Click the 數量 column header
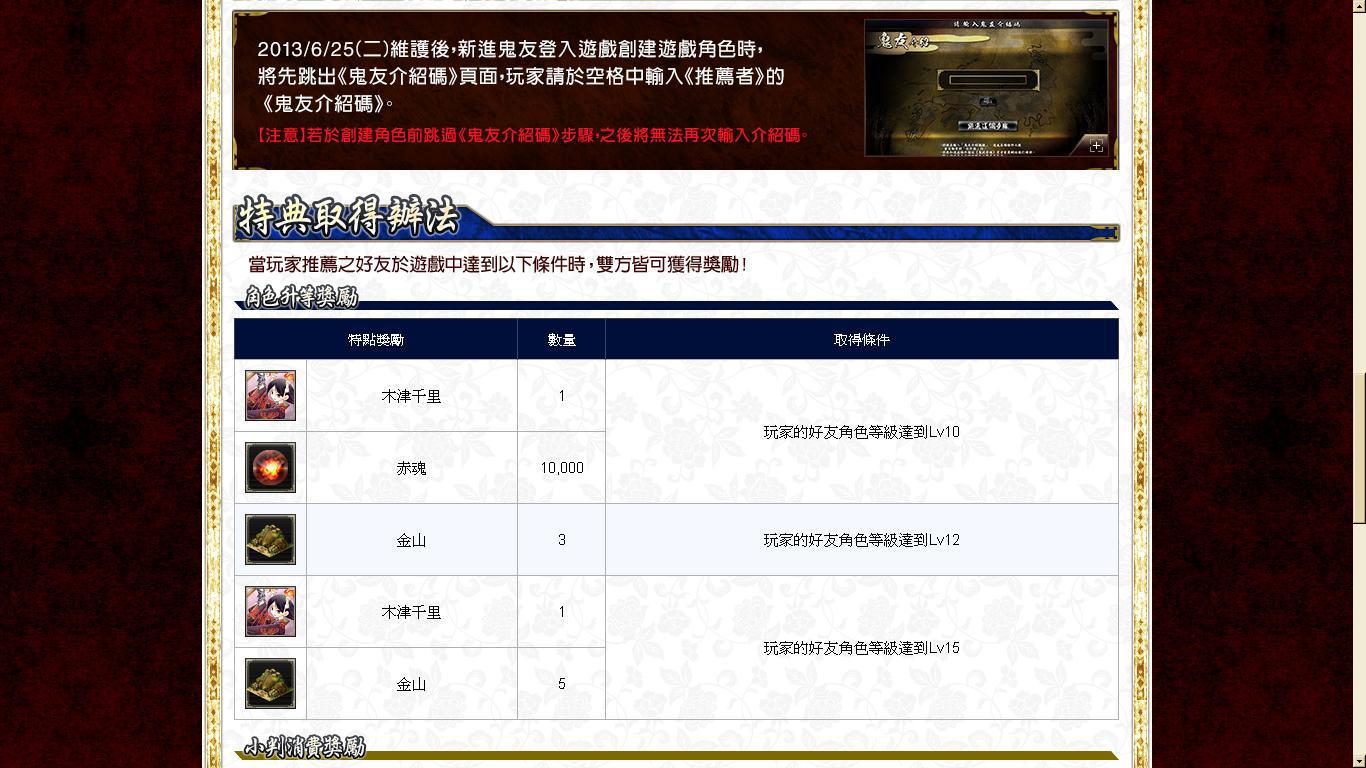This screenshot has height=768, width=1366. click(561, 340)
